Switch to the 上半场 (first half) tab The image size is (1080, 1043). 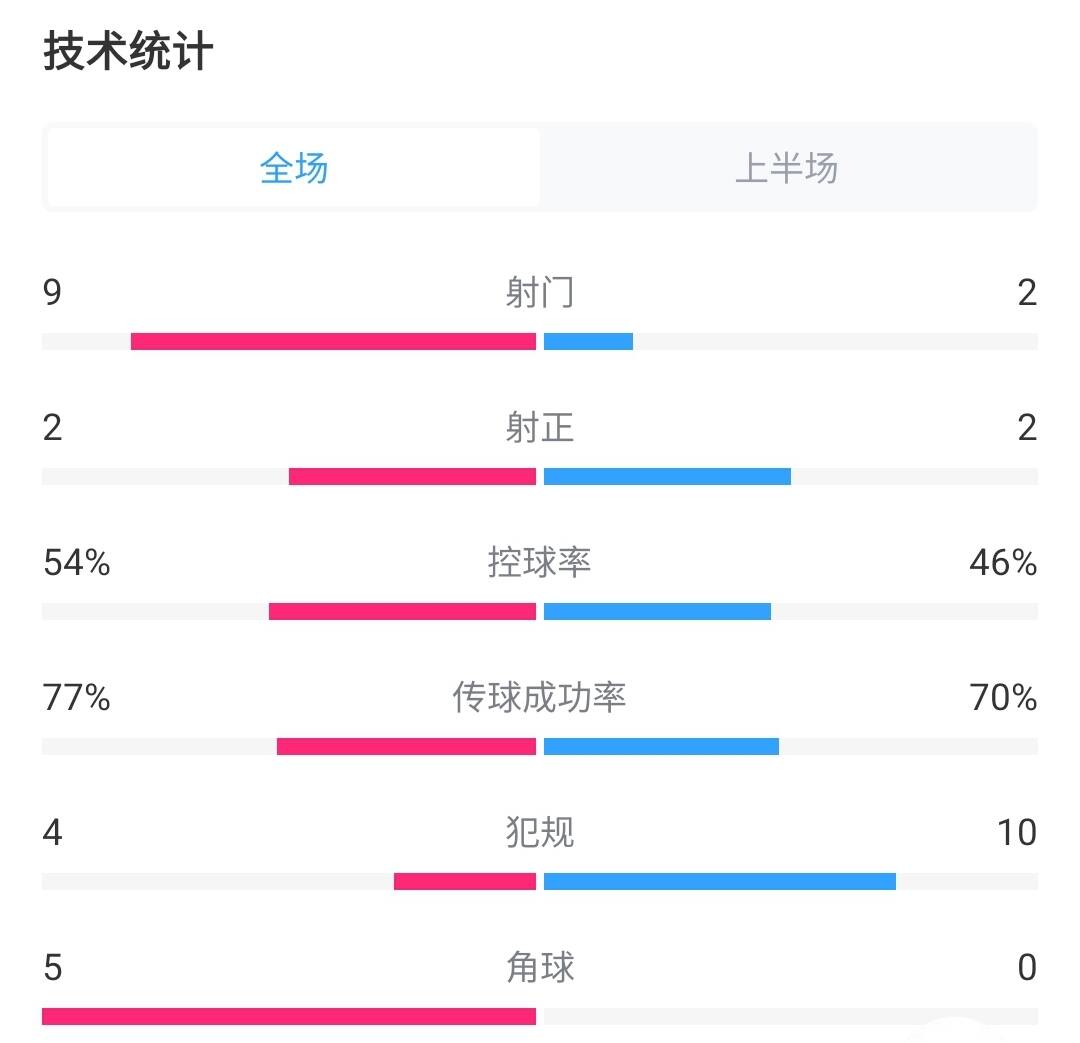(x=786, y=168)
